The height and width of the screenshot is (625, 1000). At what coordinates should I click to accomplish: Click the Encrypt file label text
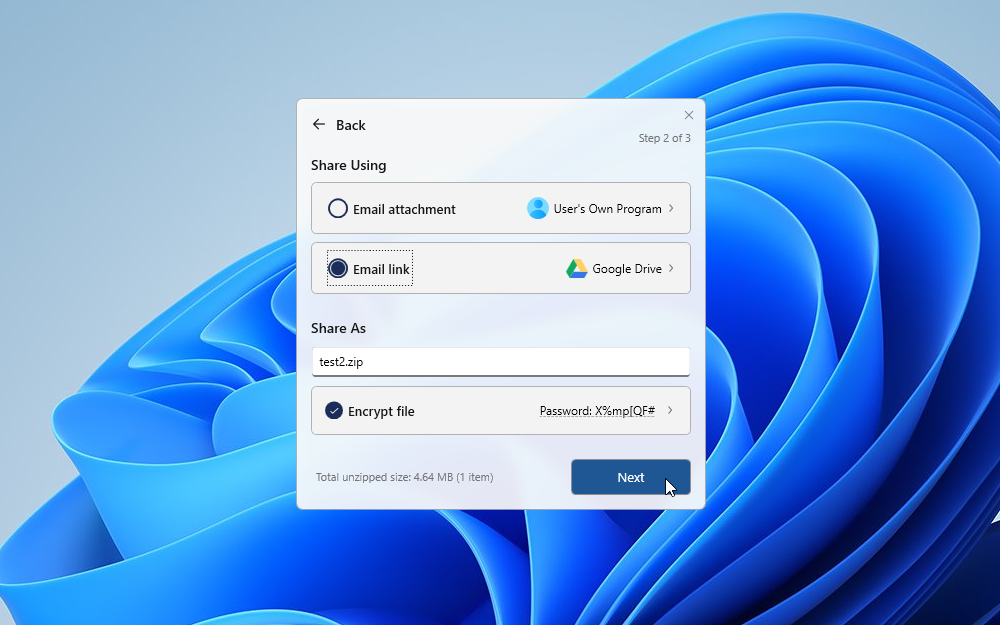(381, 412)
